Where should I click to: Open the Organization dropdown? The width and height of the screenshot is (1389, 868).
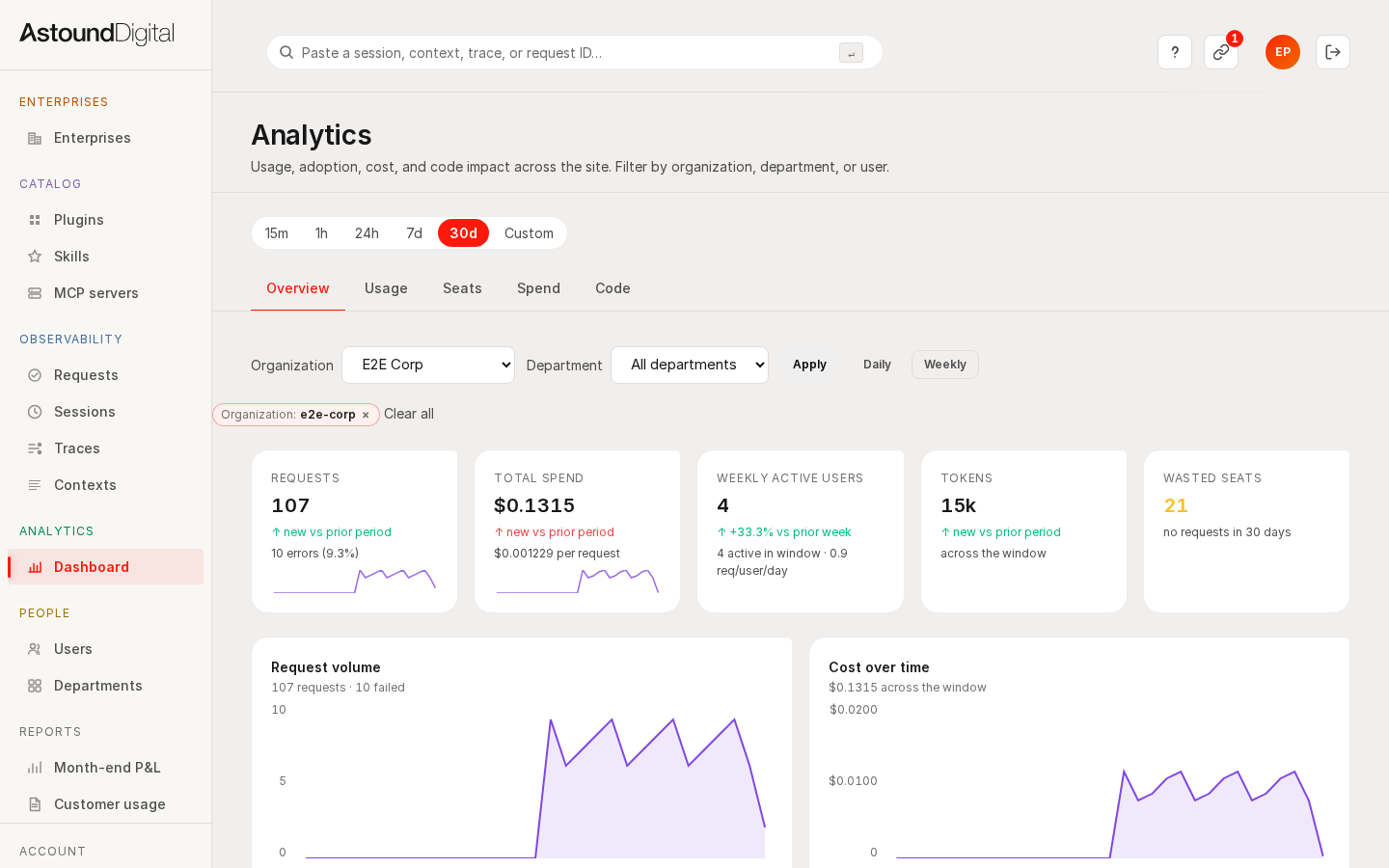pos(428,365)
